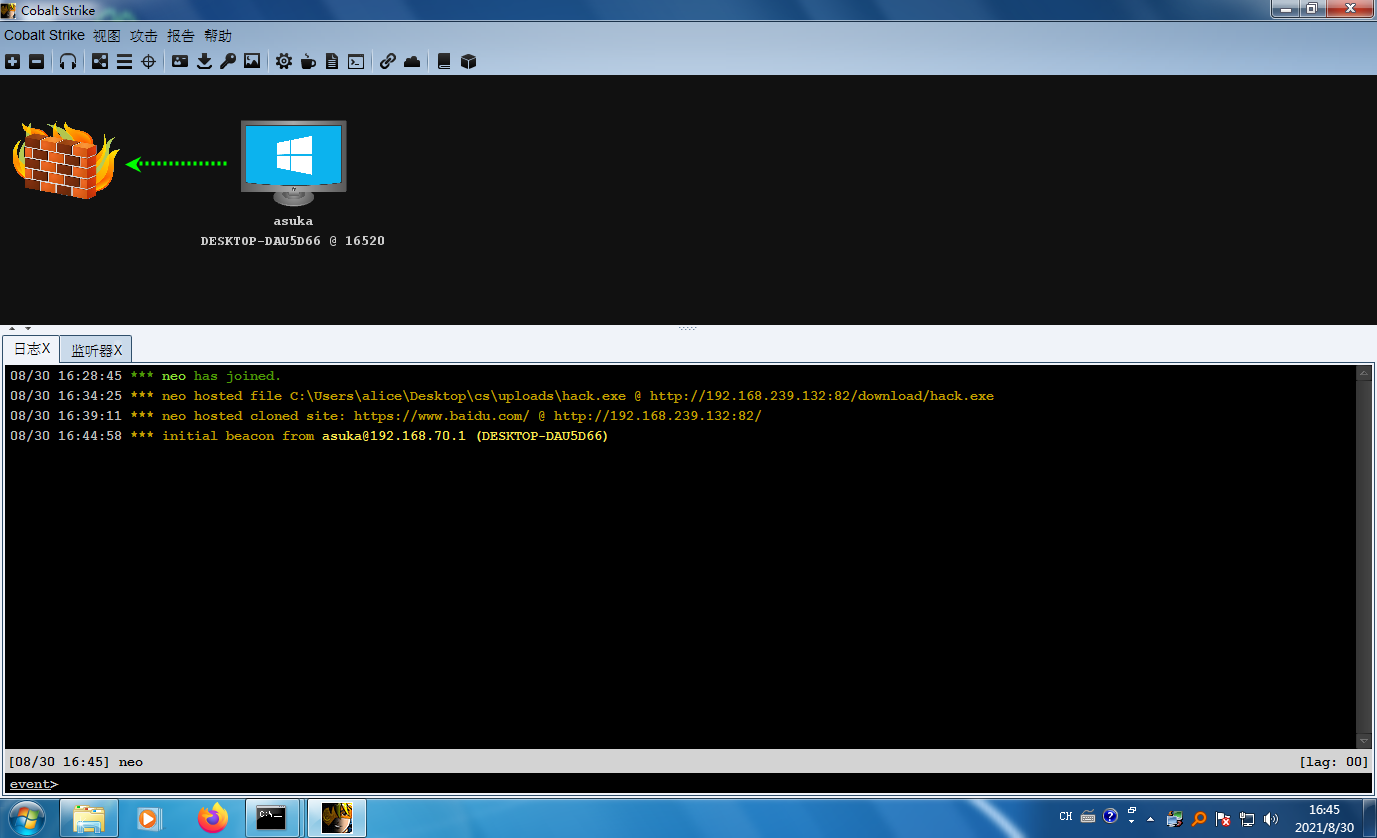Set up Java signed applet (coffee cup)
The image size is (1377, 838).
(308, 61)
